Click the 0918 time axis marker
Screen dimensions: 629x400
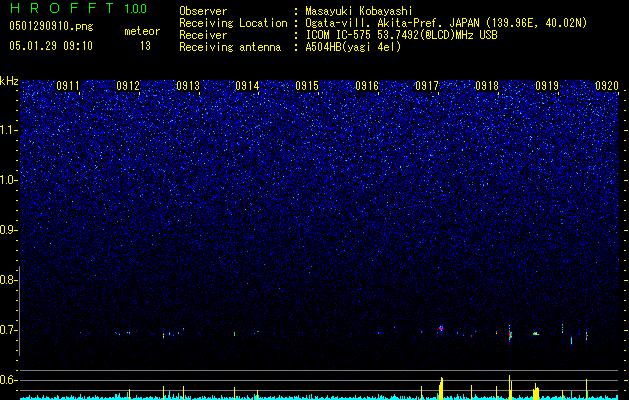coord(487,86)
